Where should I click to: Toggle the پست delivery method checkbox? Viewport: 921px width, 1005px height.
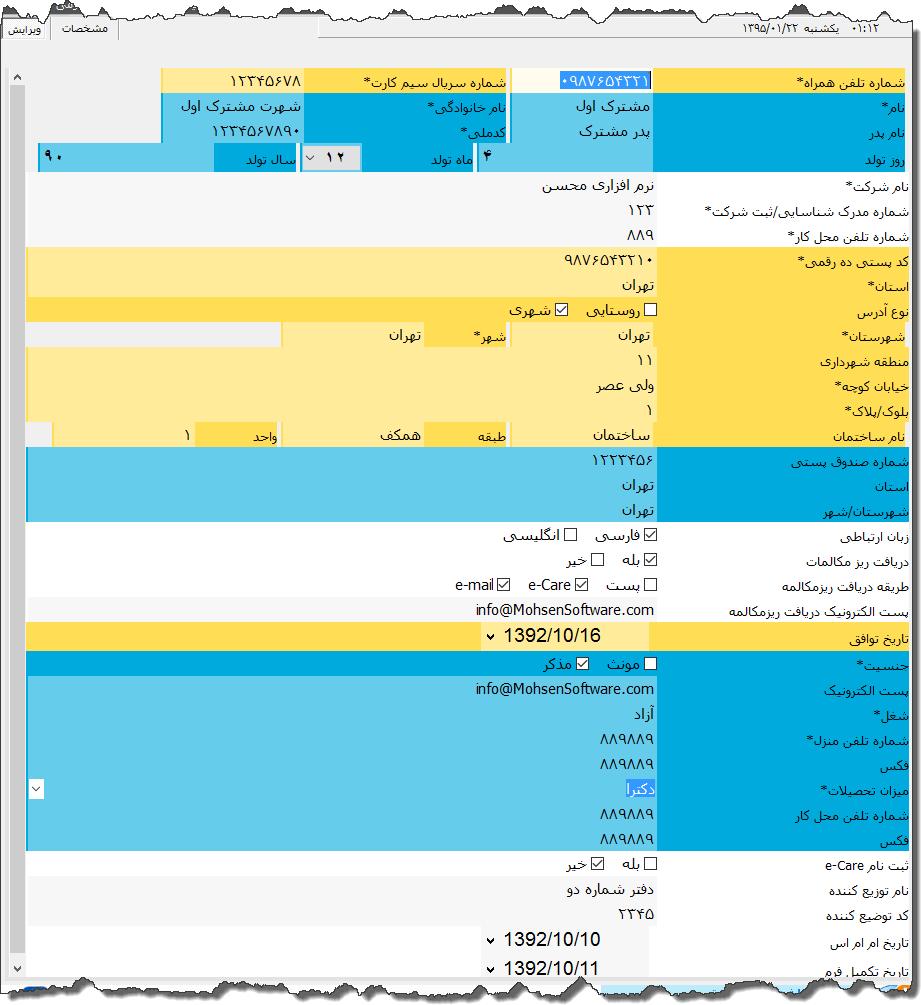(x=651, y=585)
